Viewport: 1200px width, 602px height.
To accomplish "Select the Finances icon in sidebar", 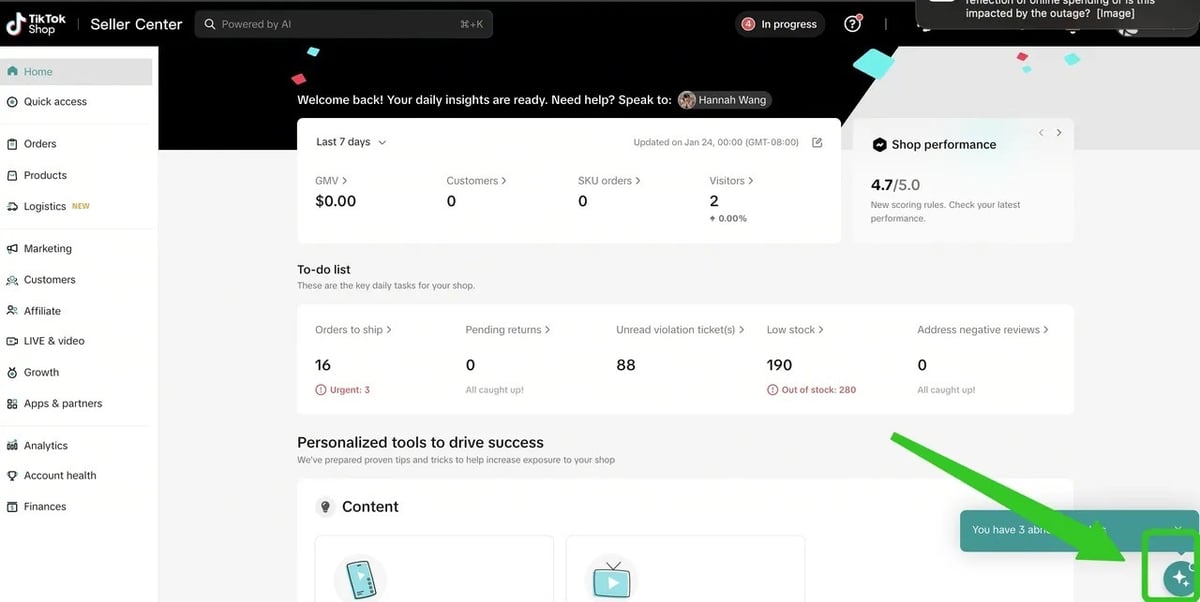I will tap(12, 506).
